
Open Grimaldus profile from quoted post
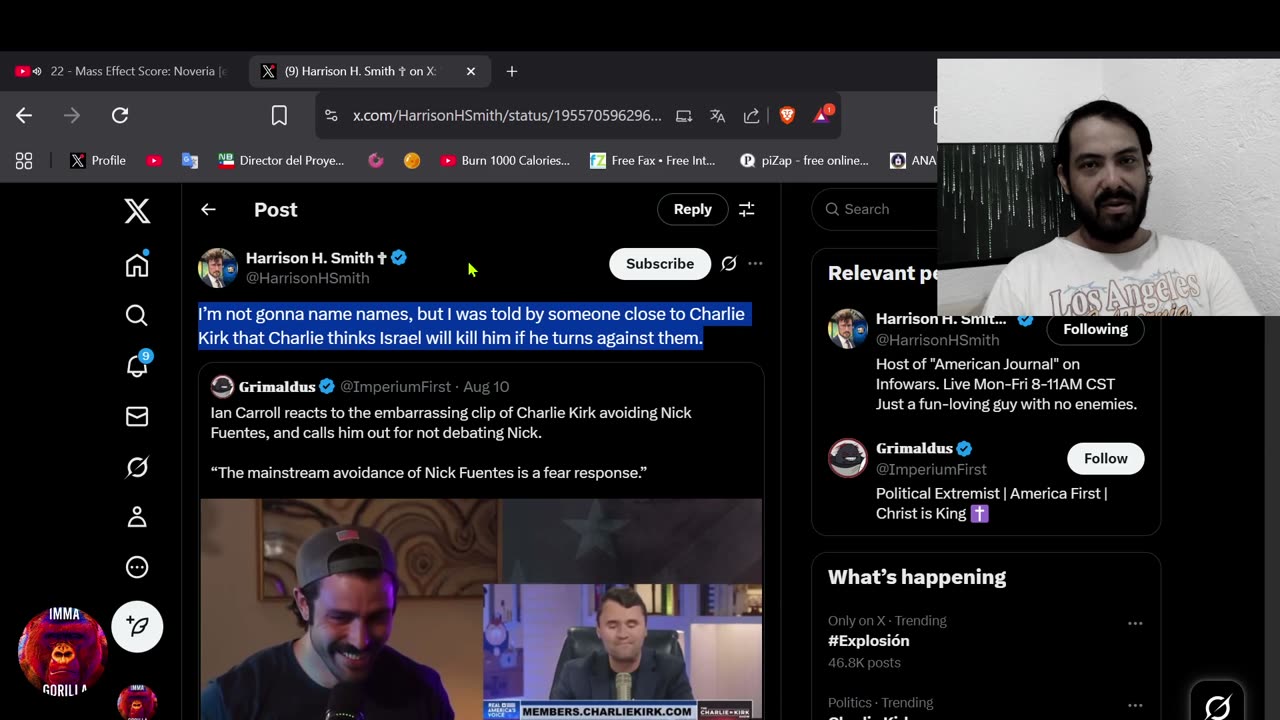click(x=276, y=386)
